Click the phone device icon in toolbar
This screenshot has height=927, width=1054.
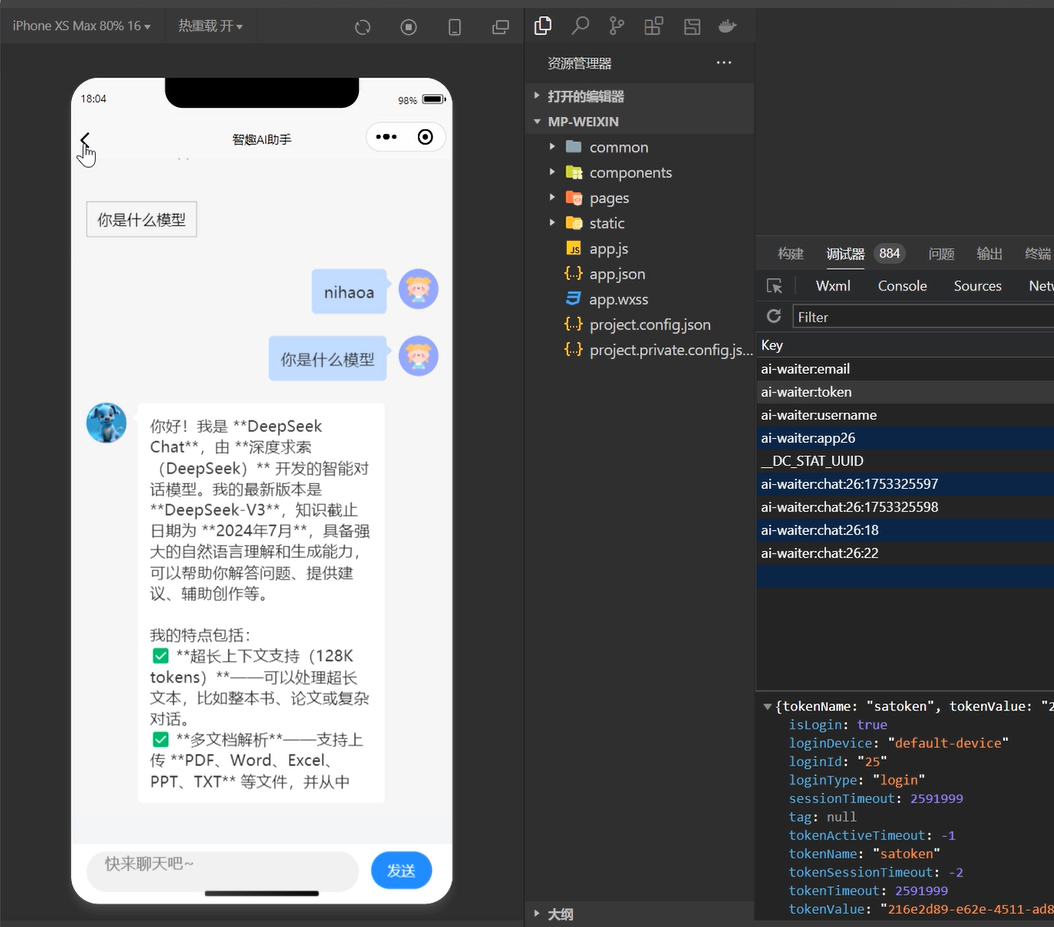coord(454,27)
